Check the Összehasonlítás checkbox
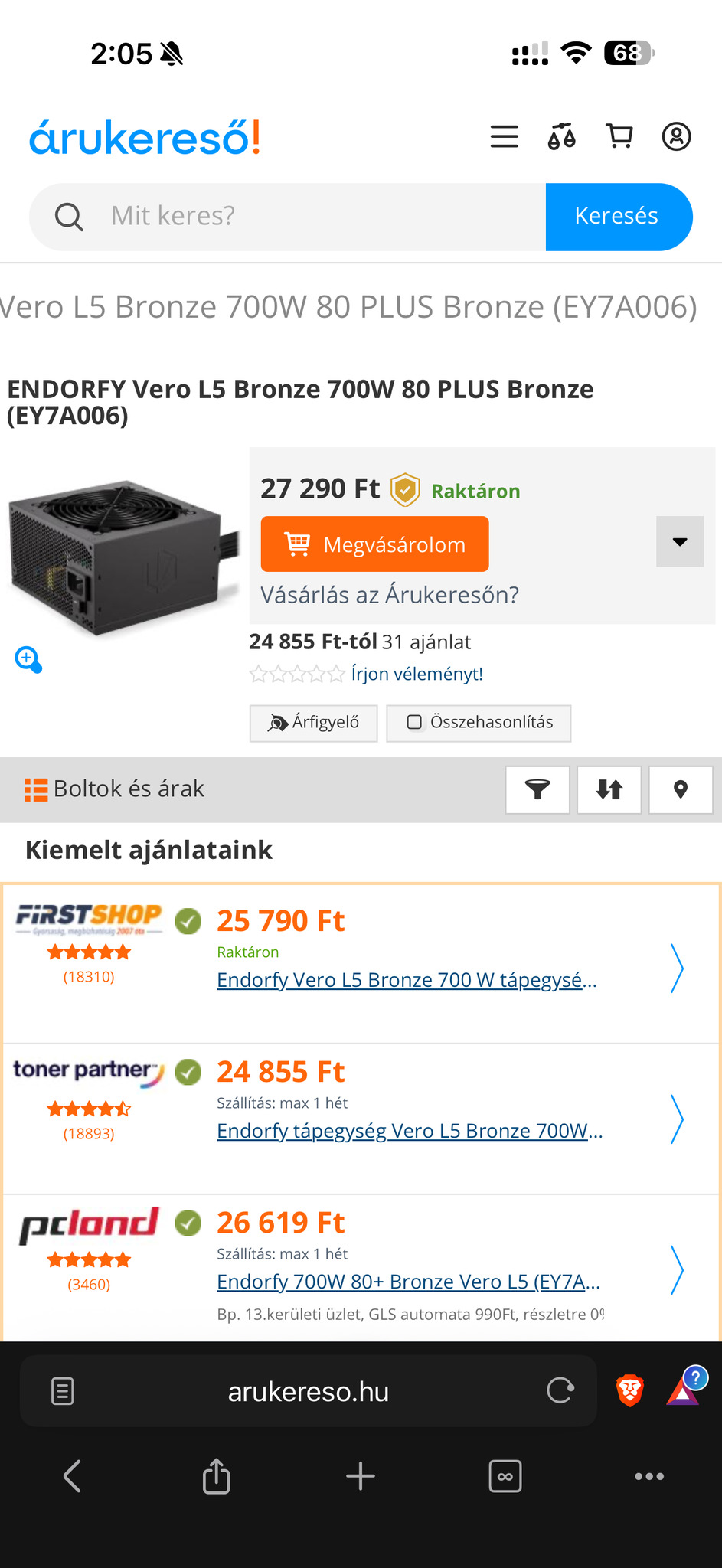Screen dimensions: 722x1568 pyautogui.click(x=414, y=723)
